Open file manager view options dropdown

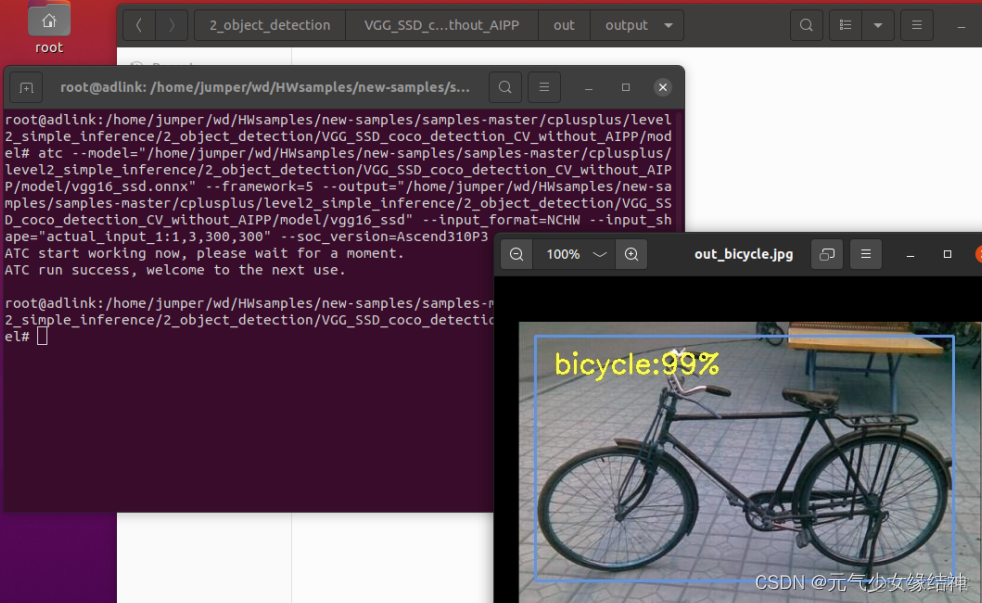coord(878,25)
